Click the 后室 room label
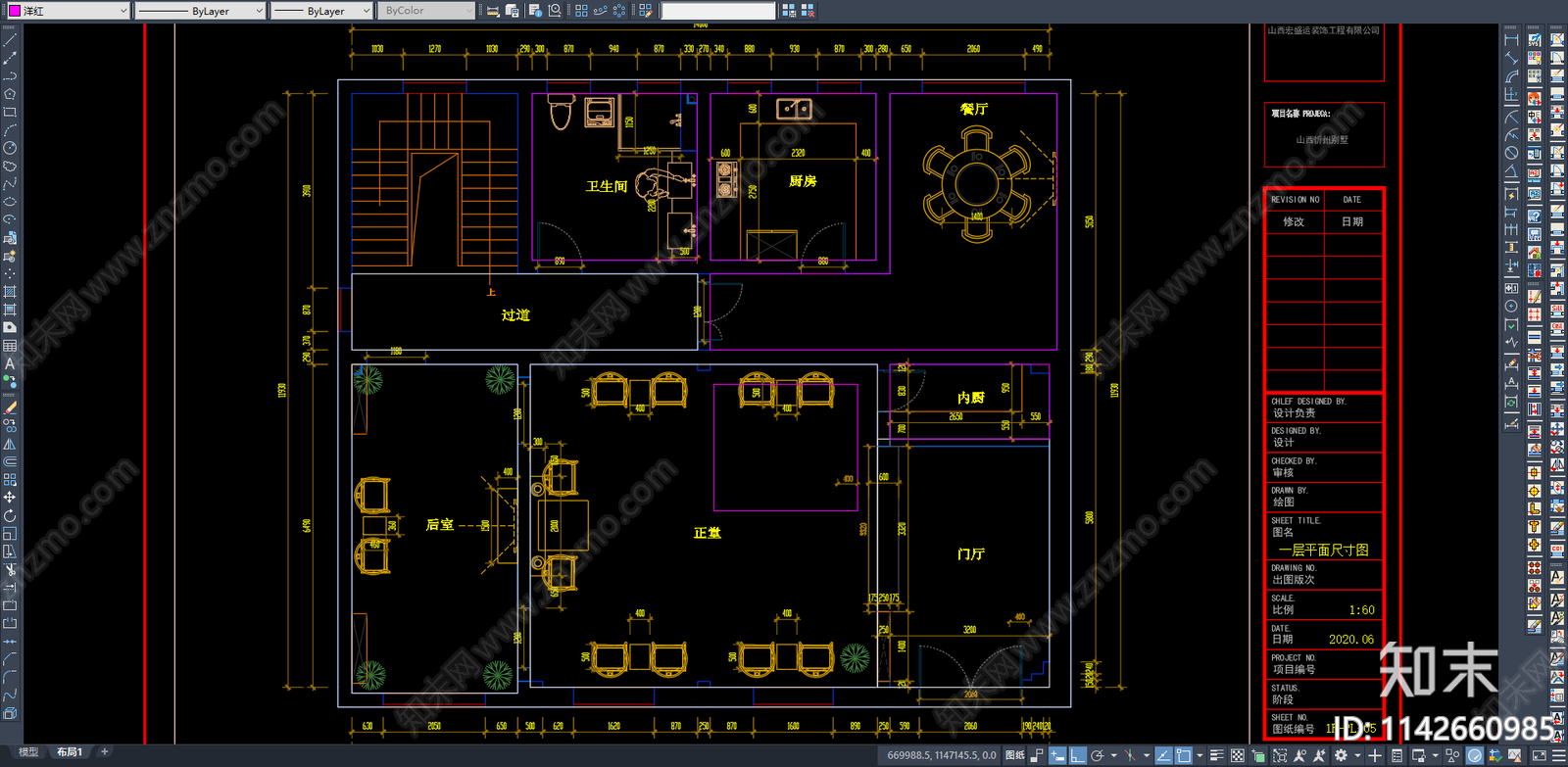Viewport: 1568px width, 767px height. click(x=440, y=525)
